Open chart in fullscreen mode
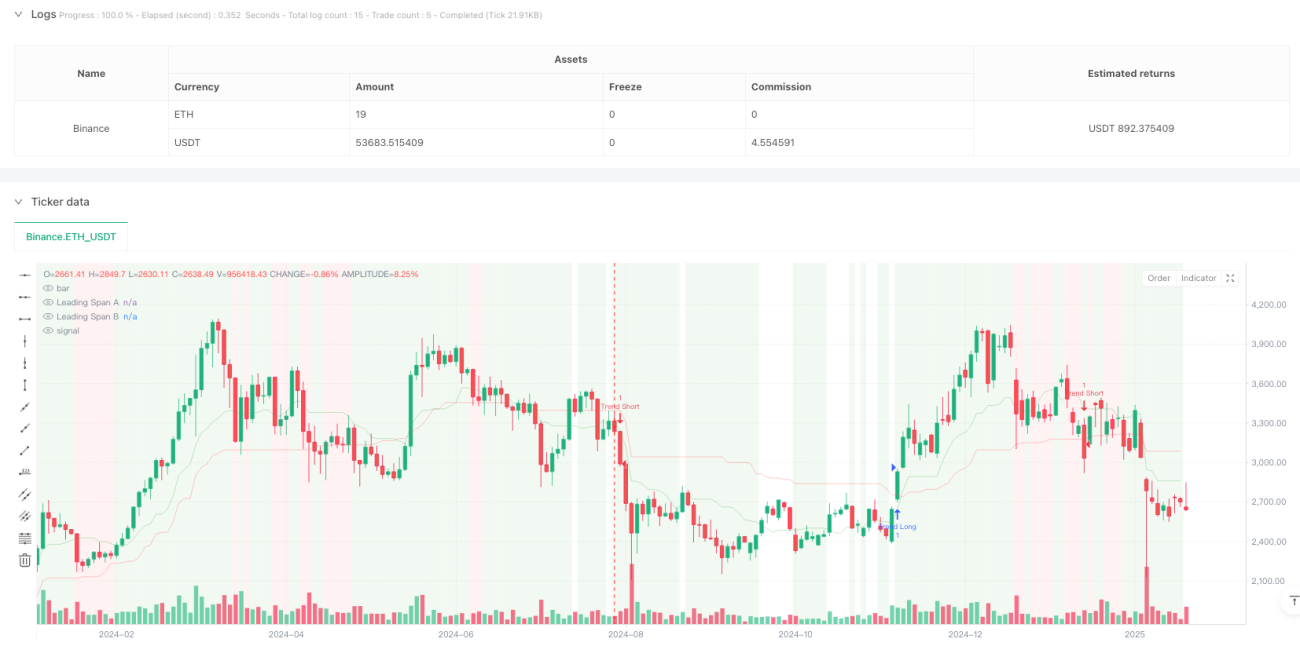 tap(1230, 278)
